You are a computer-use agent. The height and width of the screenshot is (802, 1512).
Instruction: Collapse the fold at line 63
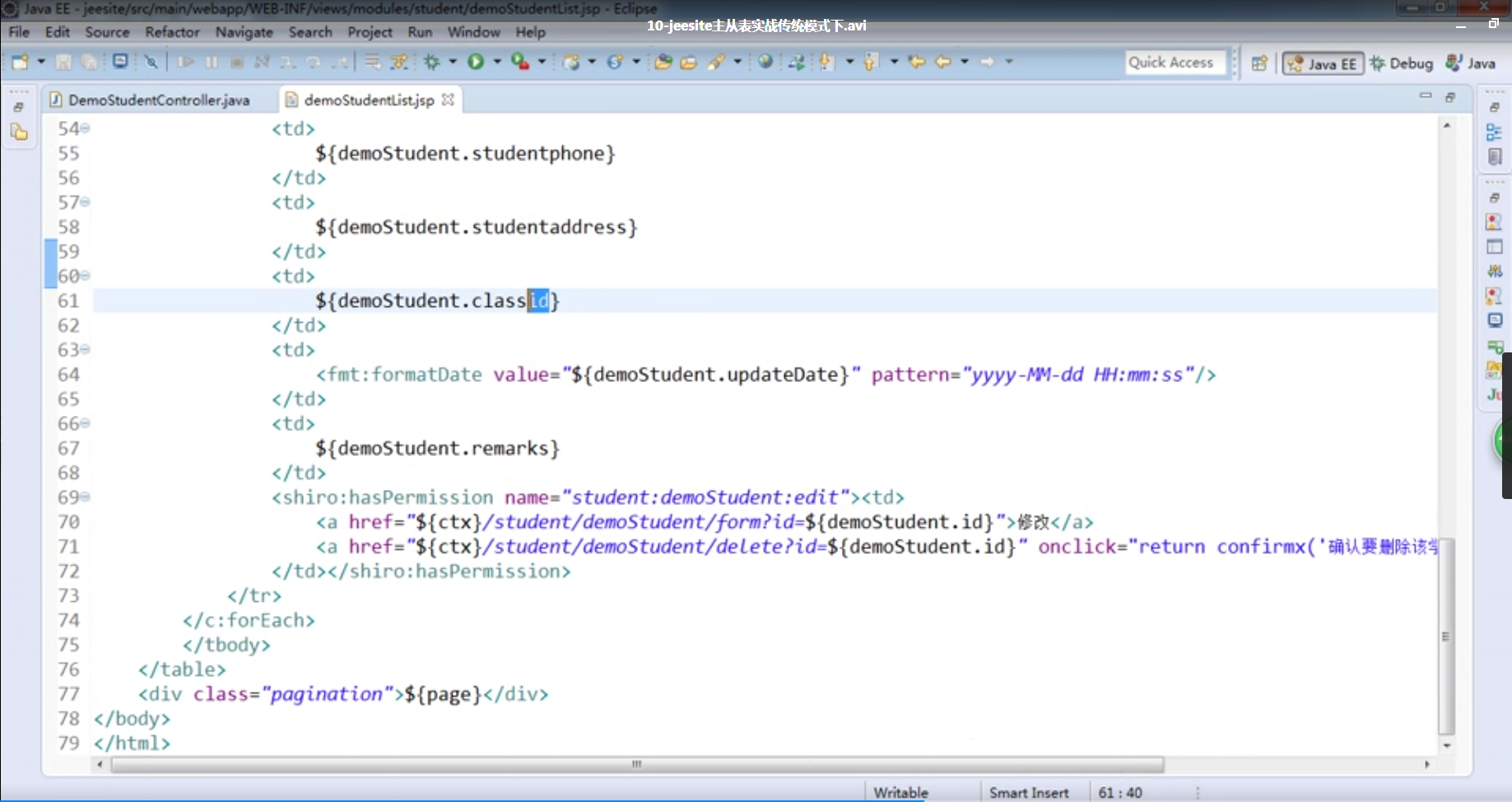pyautogui.click(x=86, y=350)
